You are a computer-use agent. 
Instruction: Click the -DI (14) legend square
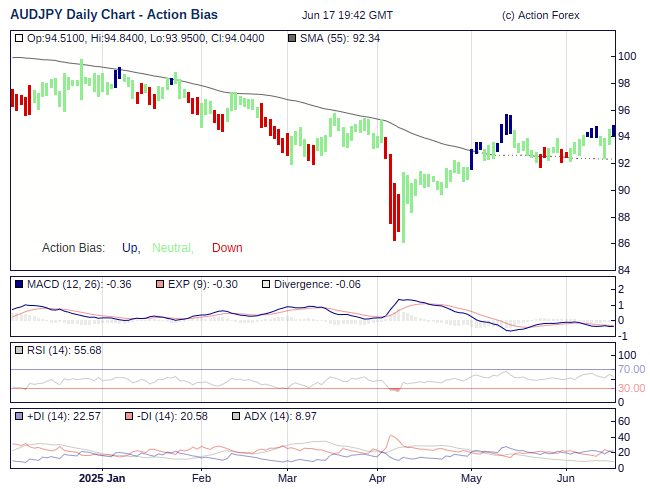pos(128,416)
